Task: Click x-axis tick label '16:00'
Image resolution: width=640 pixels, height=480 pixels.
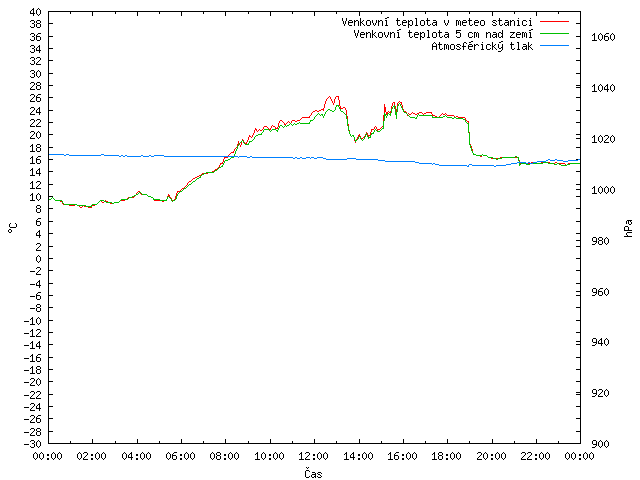Action: point(402,456)
